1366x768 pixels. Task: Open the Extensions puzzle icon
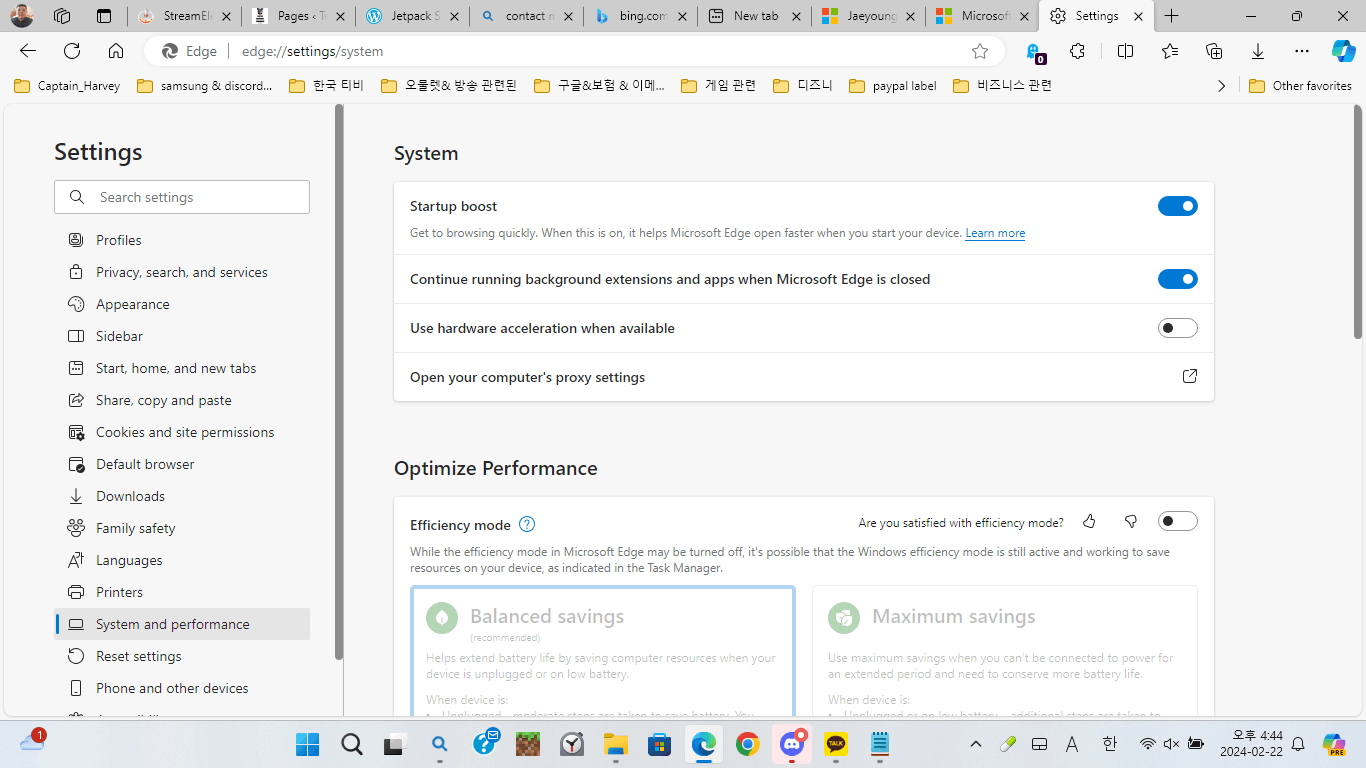click(1077, 51)
